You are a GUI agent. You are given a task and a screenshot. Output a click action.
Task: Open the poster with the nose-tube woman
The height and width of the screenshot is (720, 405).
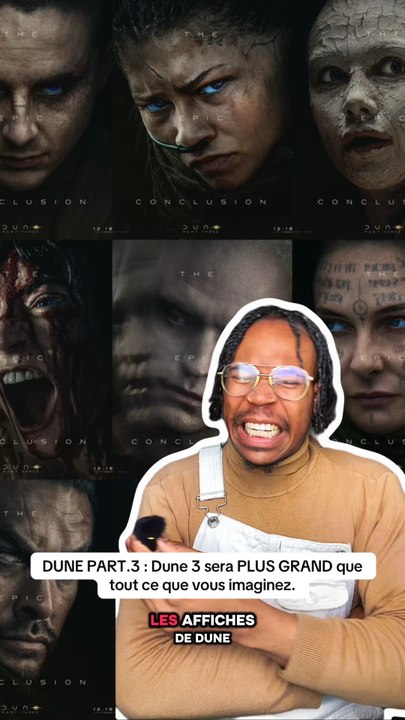click(x=202, y=119)
